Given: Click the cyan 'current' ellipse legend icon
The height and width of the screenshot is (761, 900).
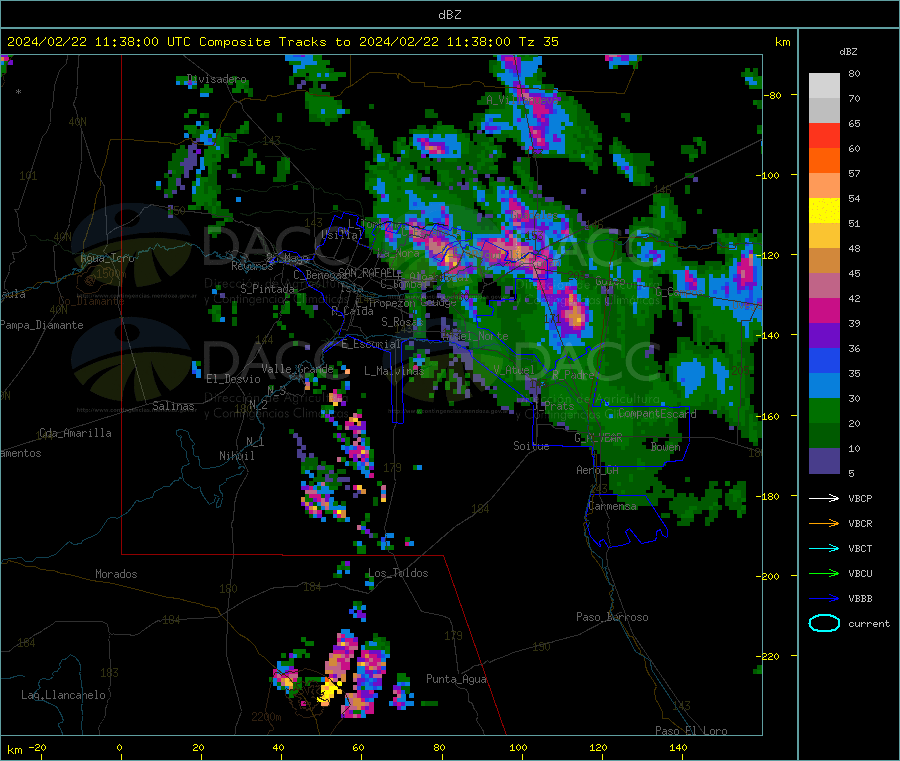Looking at the screenshot, I should tap(824, 623).
